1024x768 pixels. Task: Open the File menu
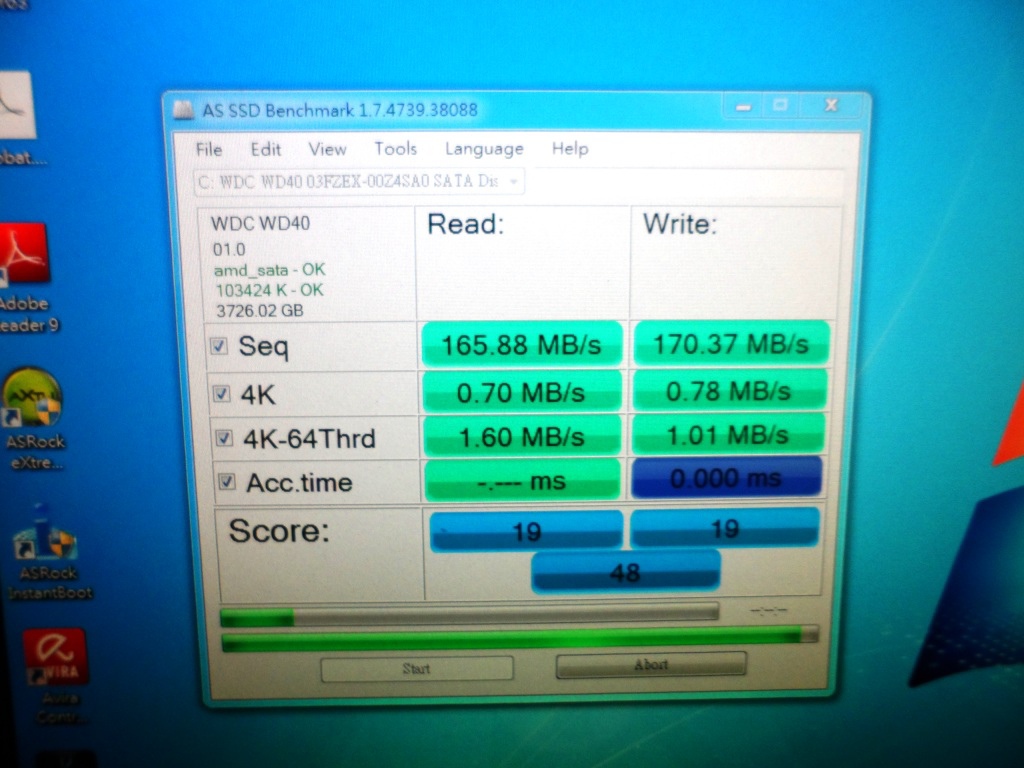[x=209, y=150]
